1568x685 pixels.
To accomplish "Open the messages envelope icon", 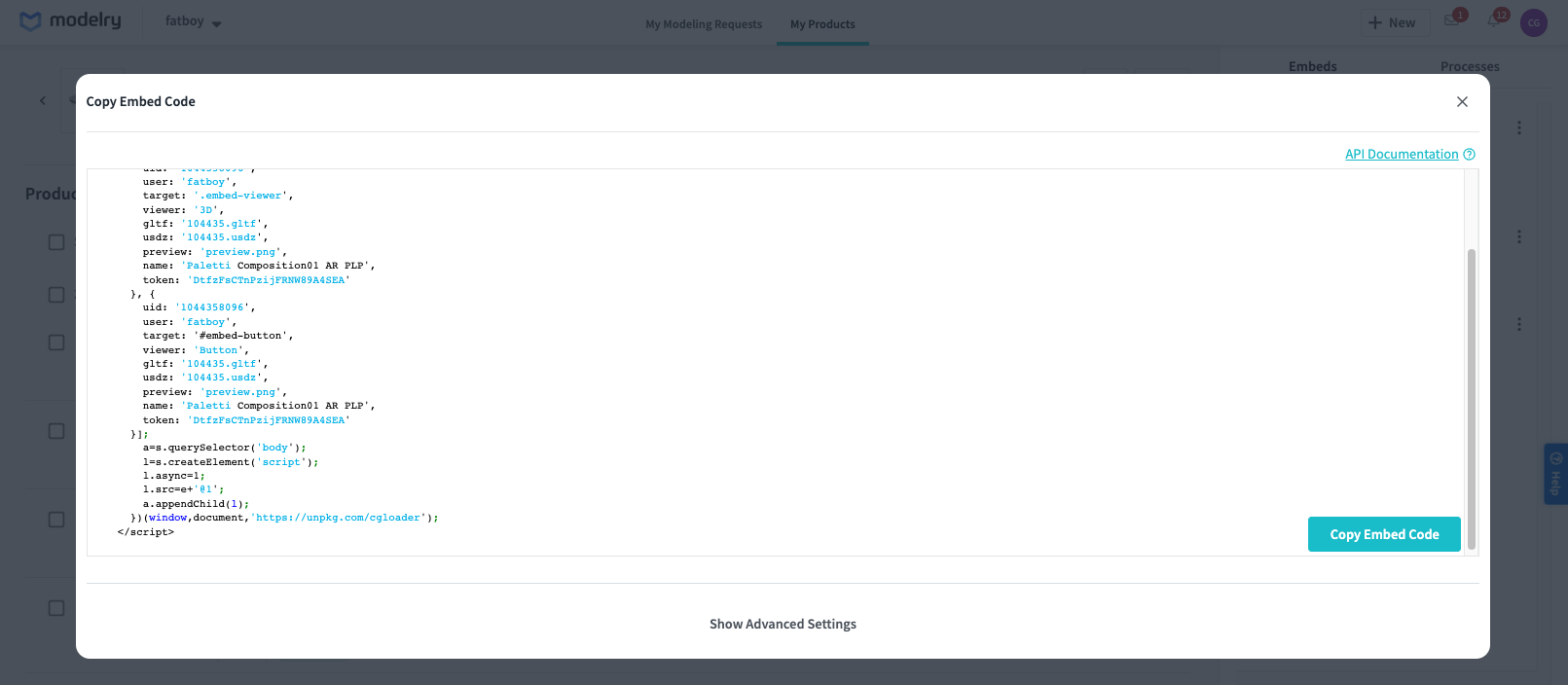I will coord(1453,20).
